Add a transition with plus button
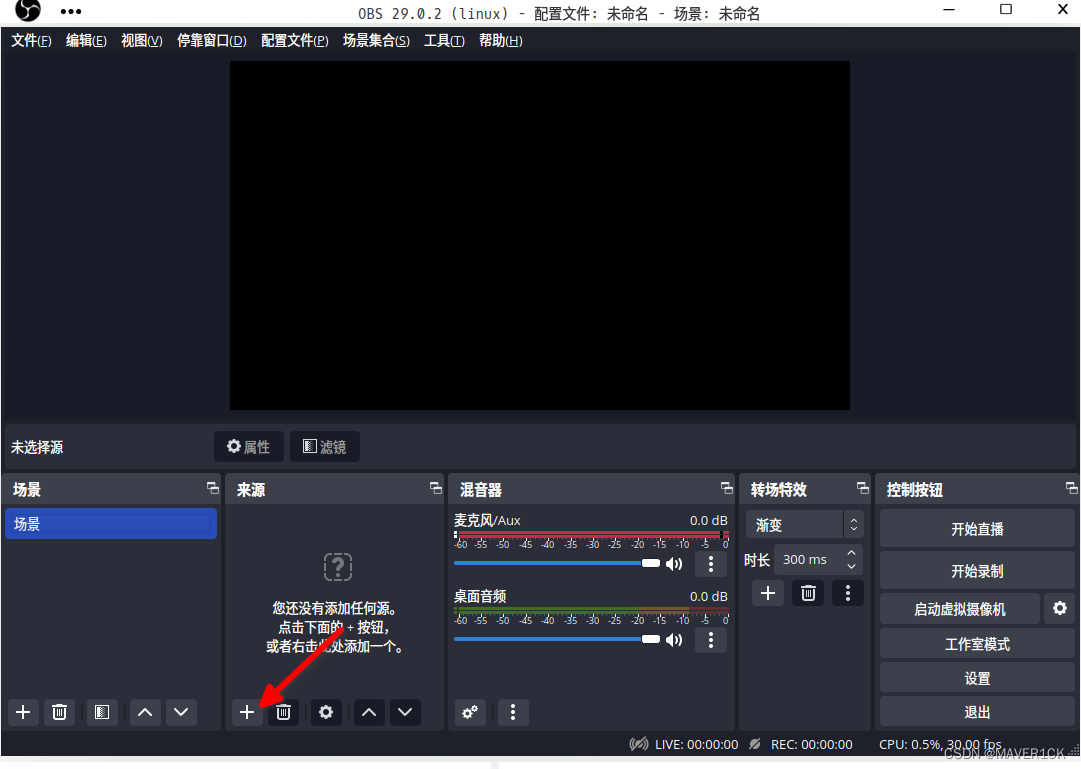1081x769 pixels. tap(768, 593)
